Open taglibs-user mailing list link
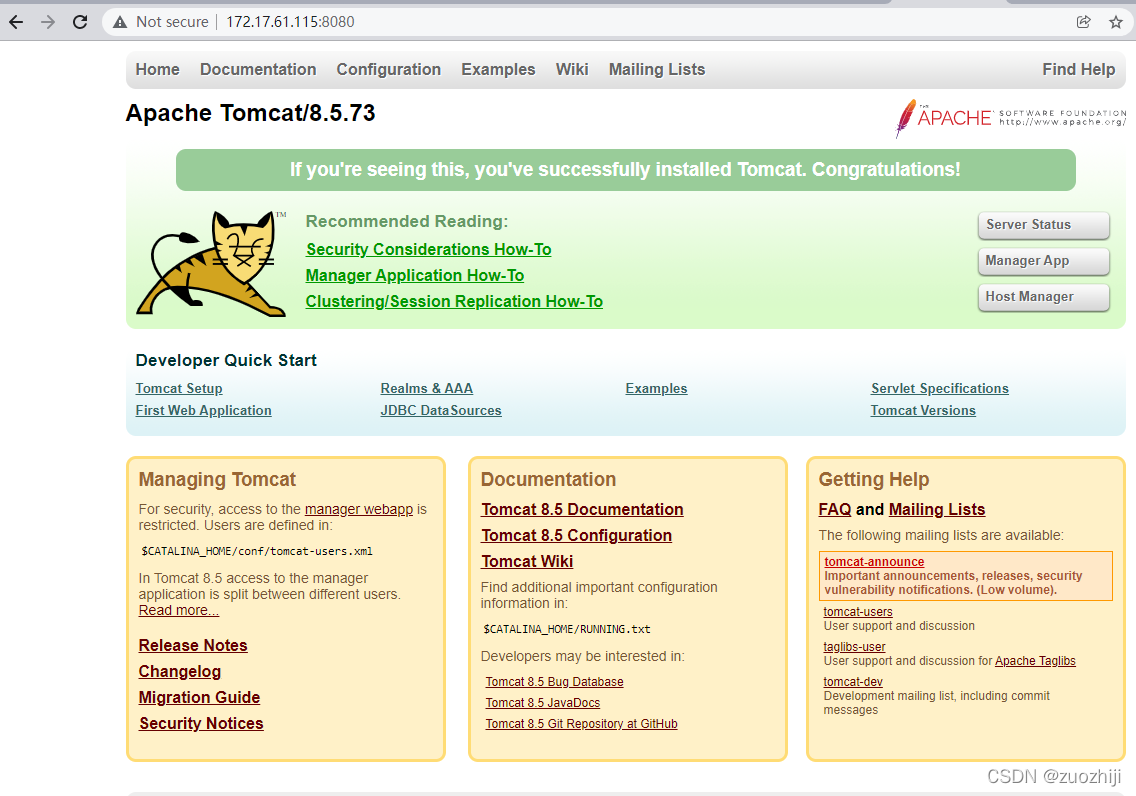Viewport: 1136px width, 796px height. pyautogui.click(x=854, y=646)
